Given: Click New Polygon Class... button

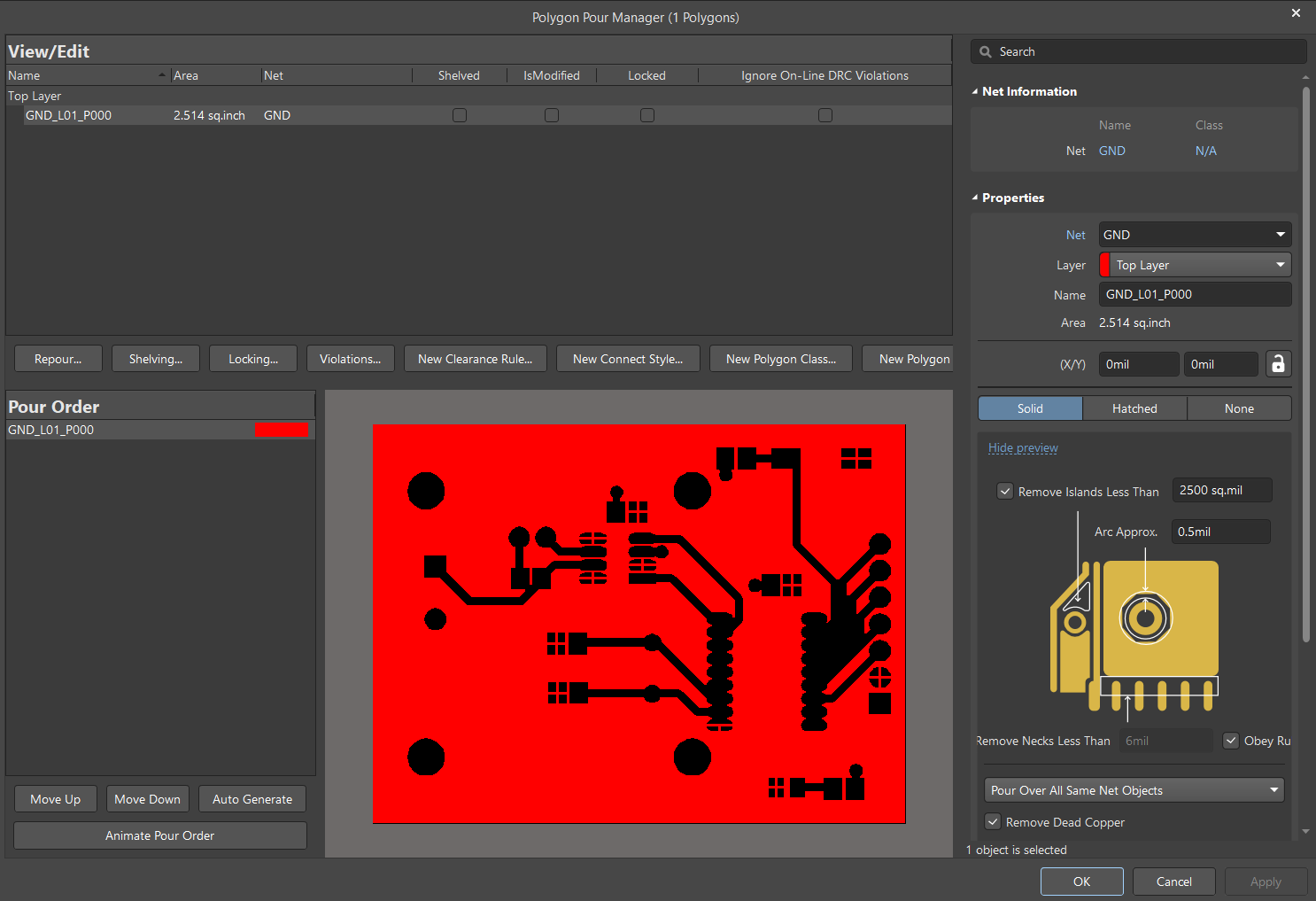Looking at the screenshot, I should pos(781,359).
